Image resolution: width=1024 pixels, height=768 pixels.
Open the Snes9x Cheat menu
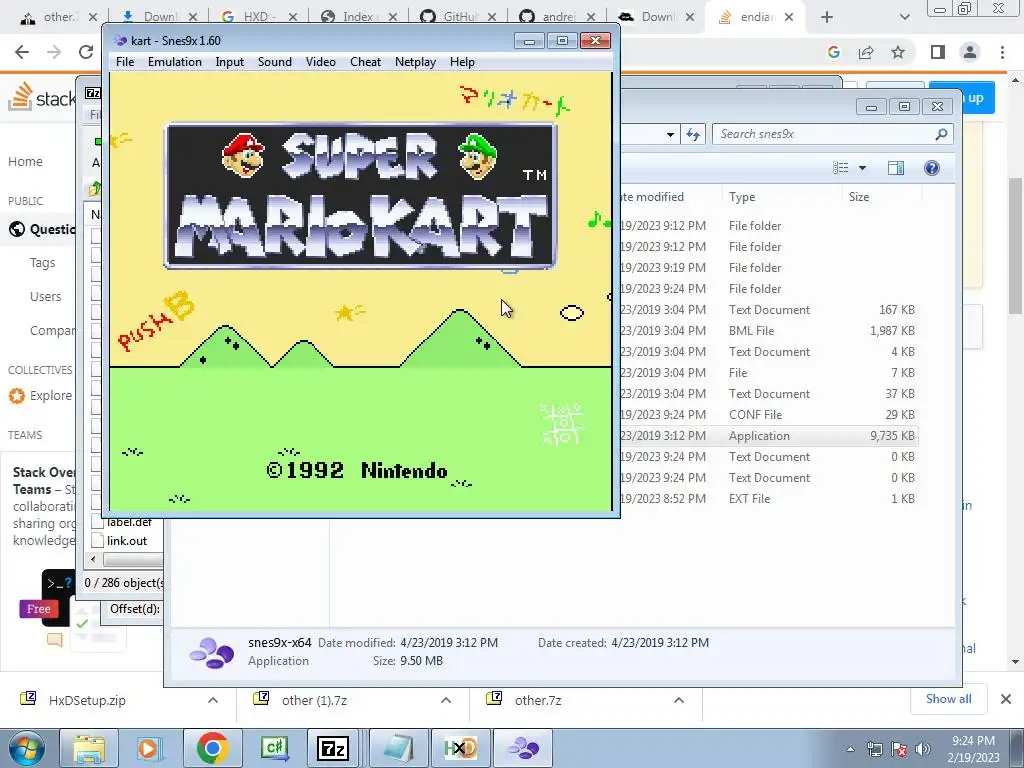[x=365, y=62]
